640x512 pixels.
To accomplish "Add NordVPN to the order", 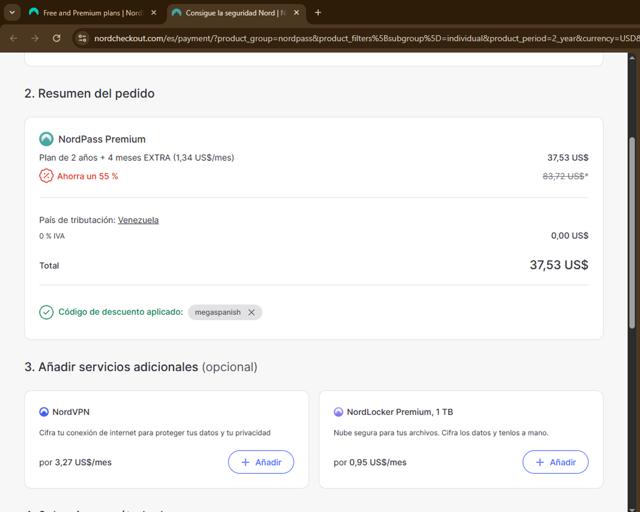I will (261, 462).
